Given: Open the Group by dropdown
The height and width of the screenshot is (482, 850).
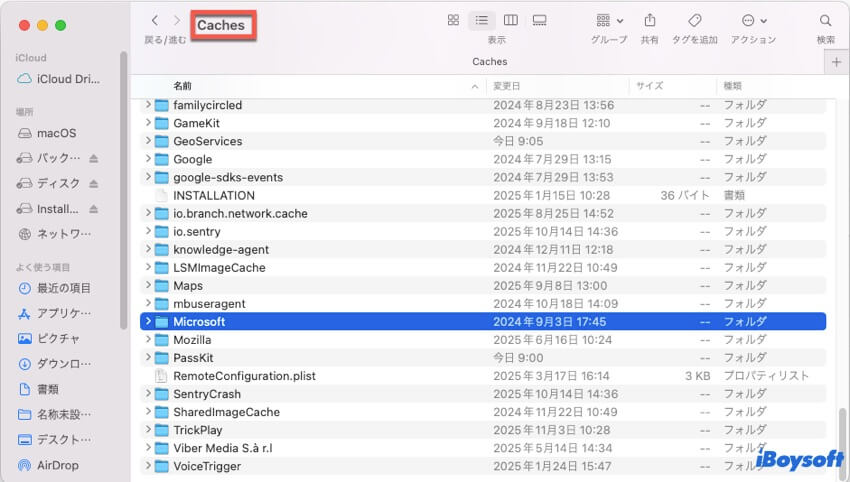Looking at the screenshot, I should pos(609,20).
